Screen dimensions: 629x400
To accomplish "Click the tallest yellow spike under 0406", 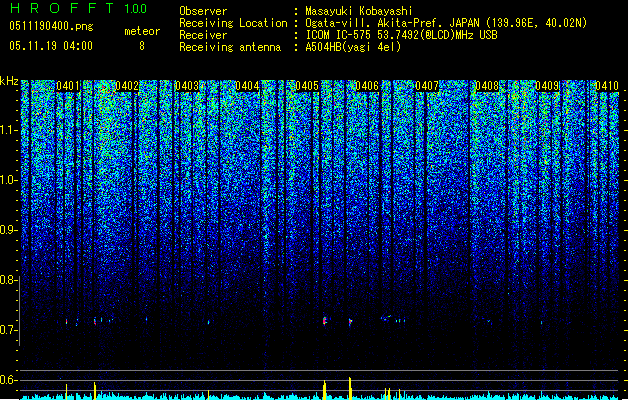I will [x=350, y=388].
